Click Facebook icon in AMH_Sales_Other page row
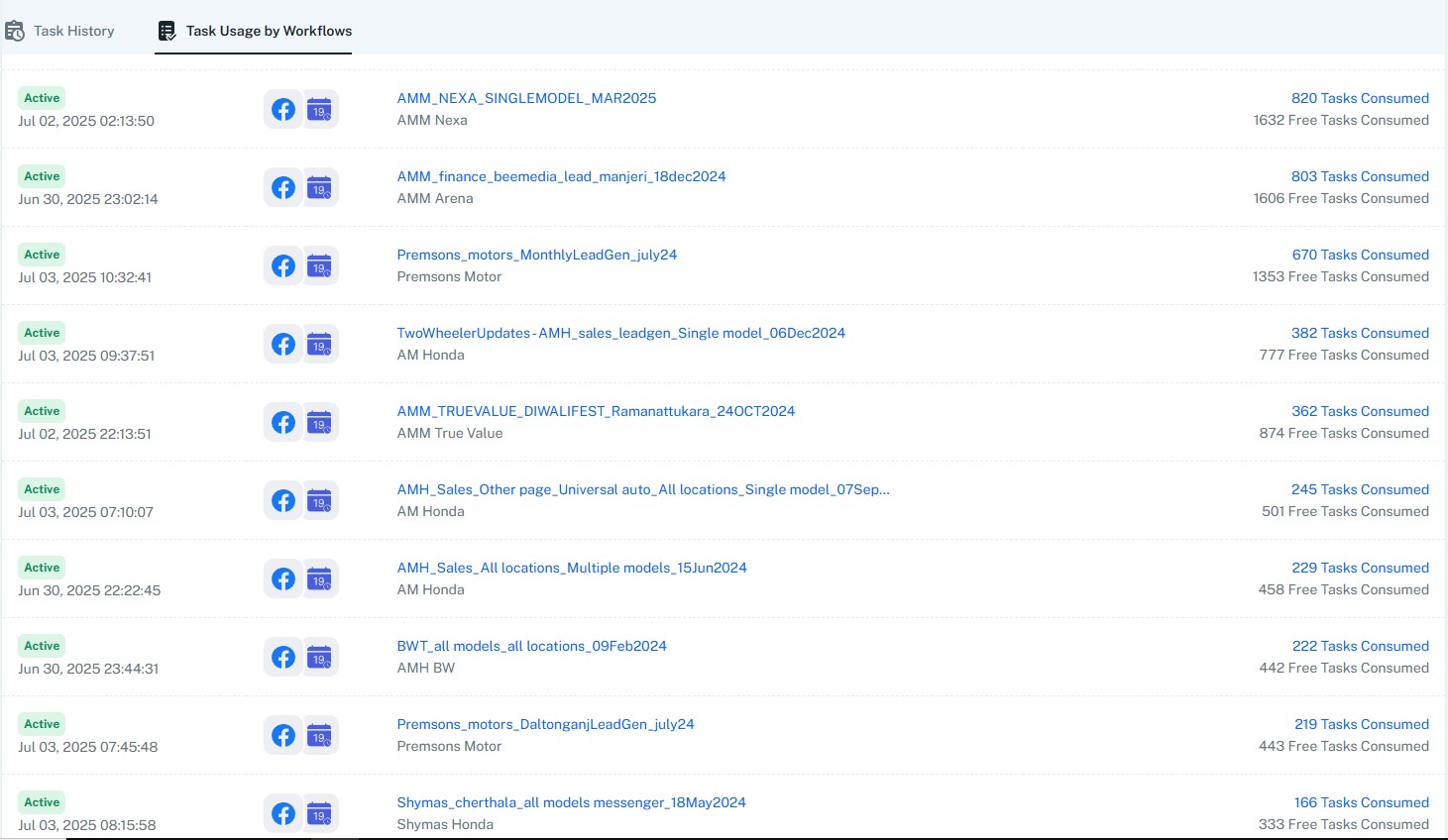This screenshot has height=840, width=1448. pyautogui.click(x=283, y=500)
